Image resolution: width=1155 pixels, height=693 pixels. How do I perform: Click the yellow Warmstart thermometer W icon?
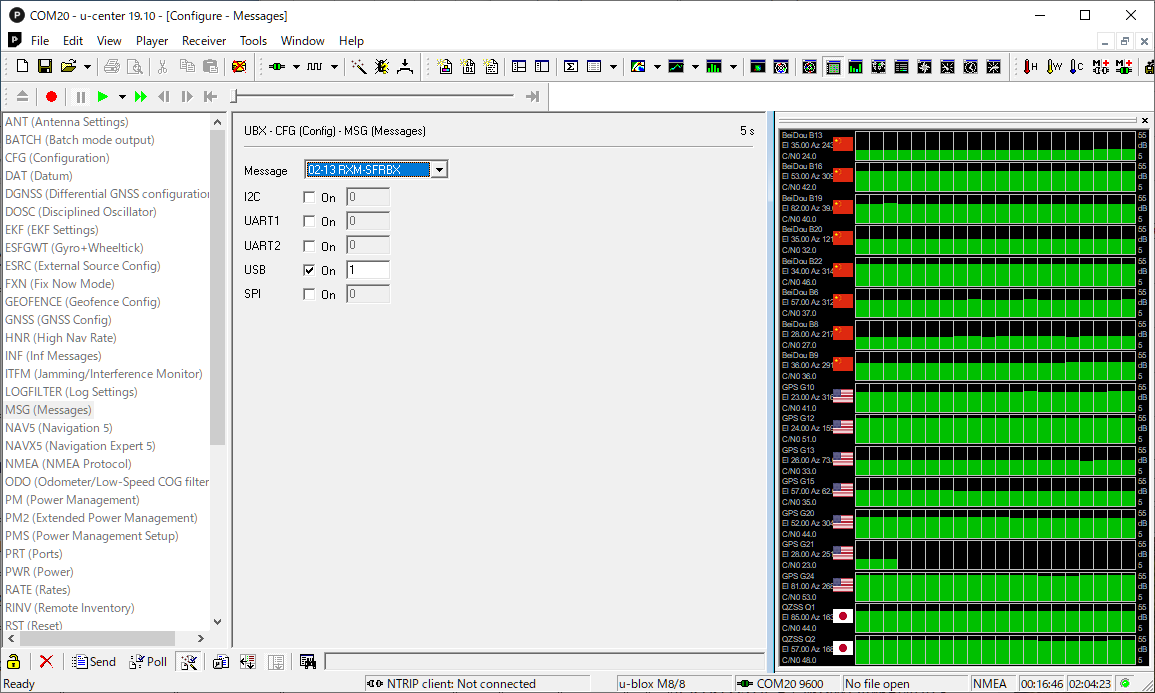click(1054, 66)
